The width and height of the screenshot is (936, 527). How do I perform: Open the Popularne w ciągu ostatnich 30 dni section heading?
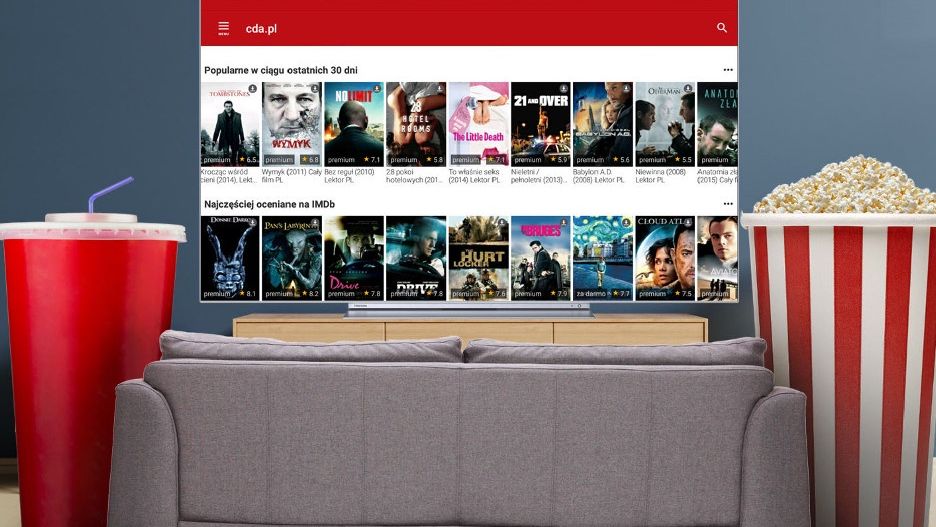(281, 70)
